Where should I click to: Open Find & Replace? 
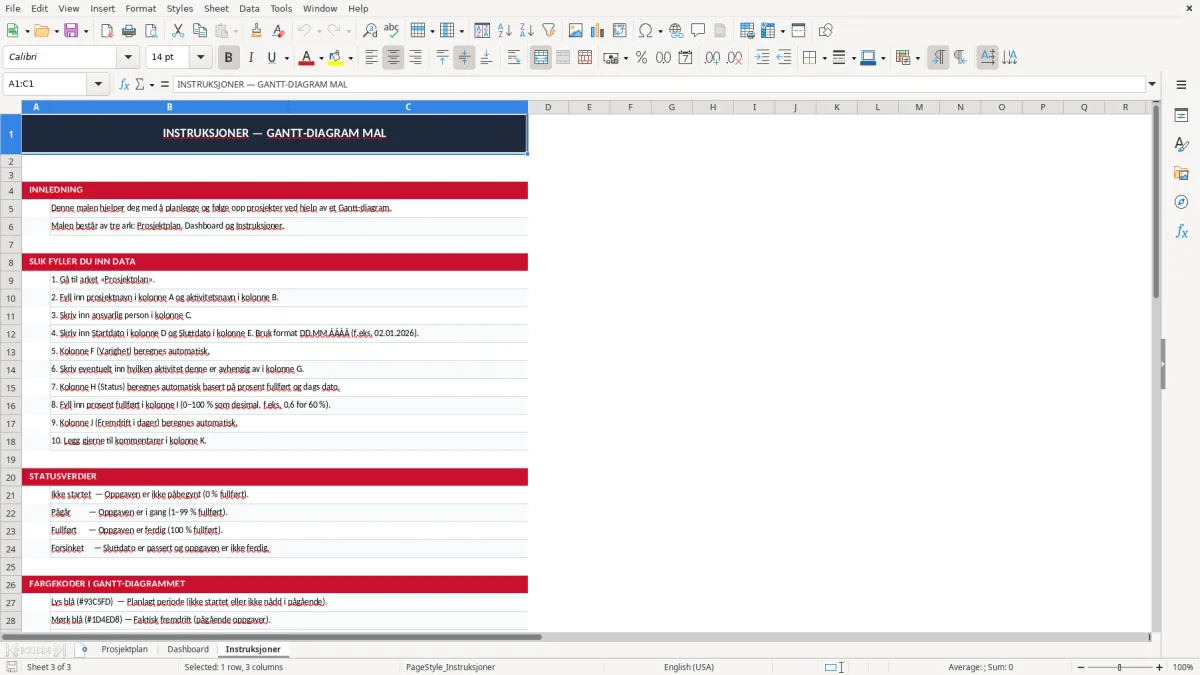(x=370, y=31)
